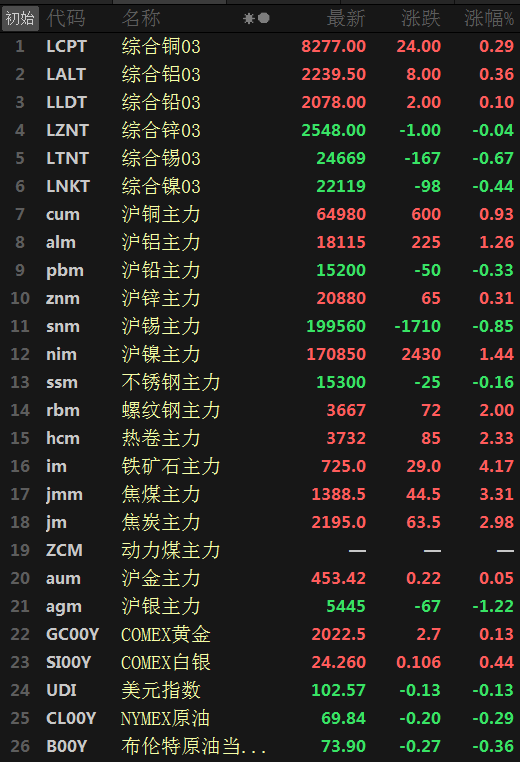Open 铁矿石主力 contract
520x762 pixels.
click(171, 467)
